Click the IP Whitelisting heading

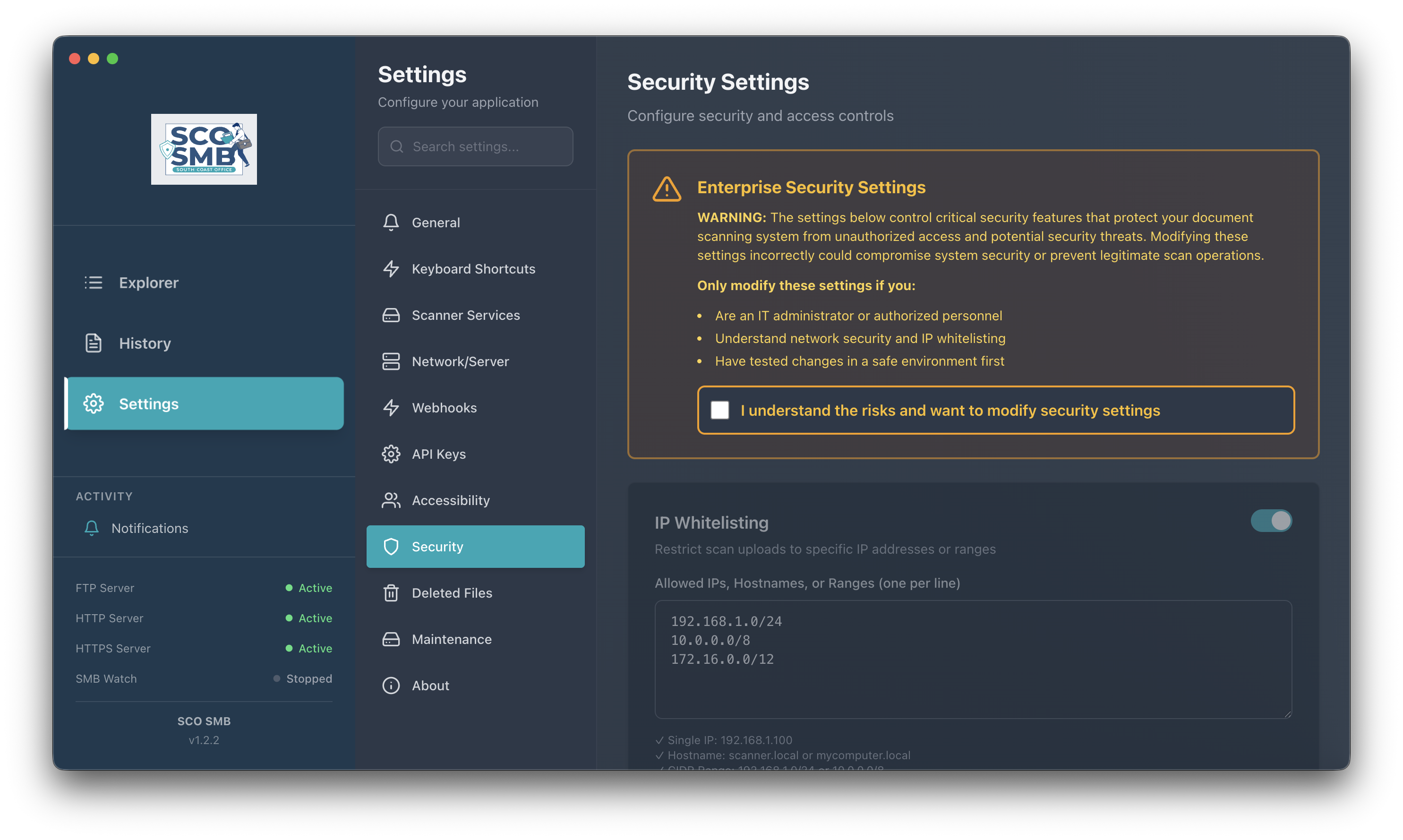711,523
